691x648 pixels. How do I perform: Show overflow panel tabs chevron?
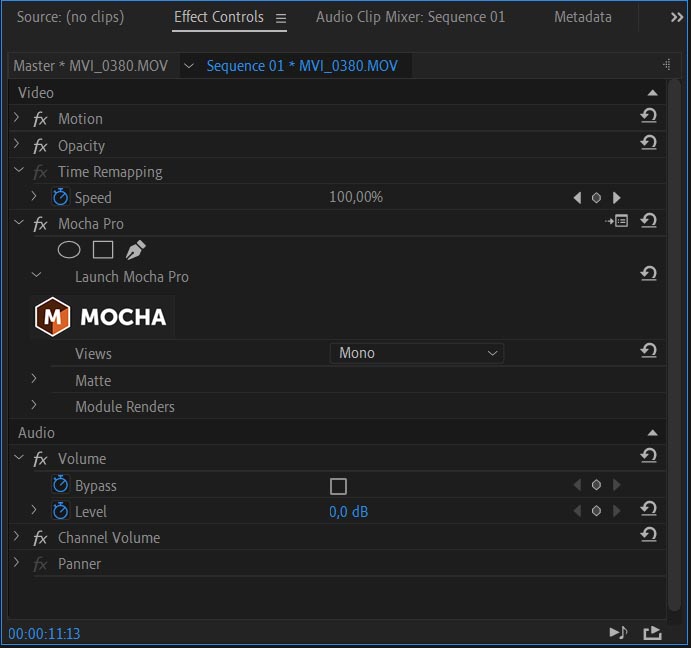click(x=676, y=18)
